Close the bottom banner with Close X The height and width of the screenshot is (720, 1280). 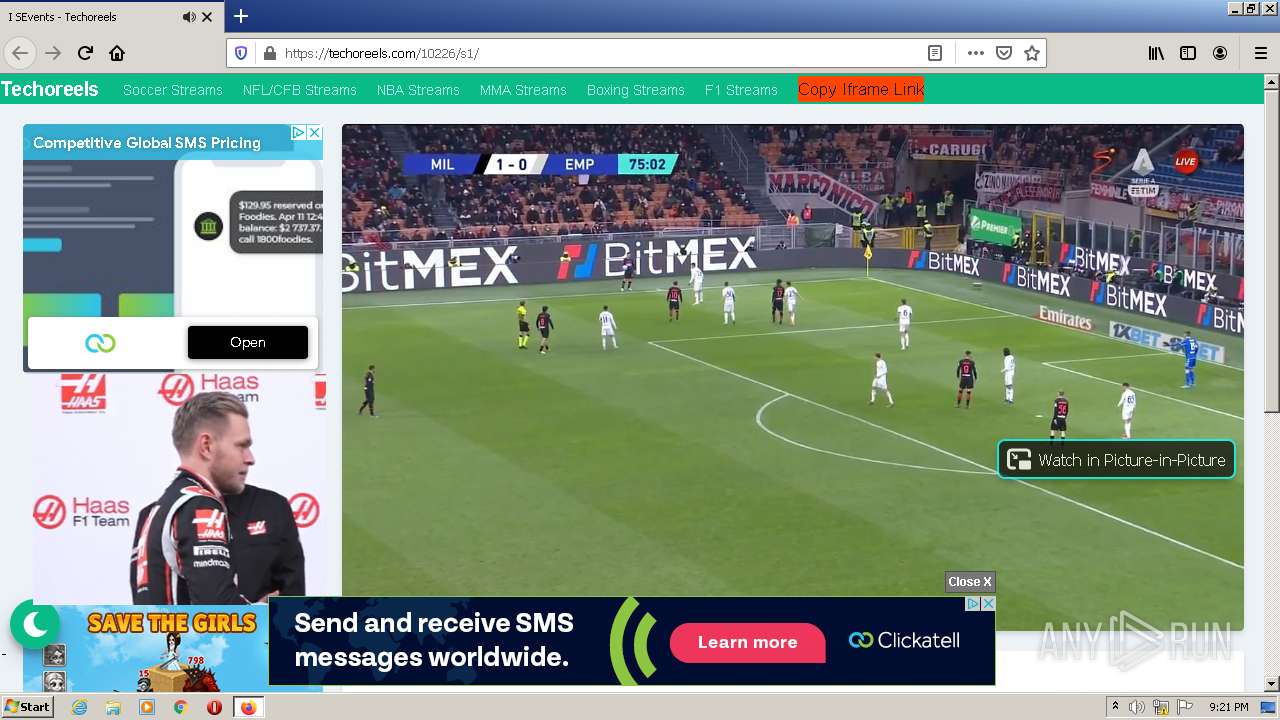tap(970, 582)
